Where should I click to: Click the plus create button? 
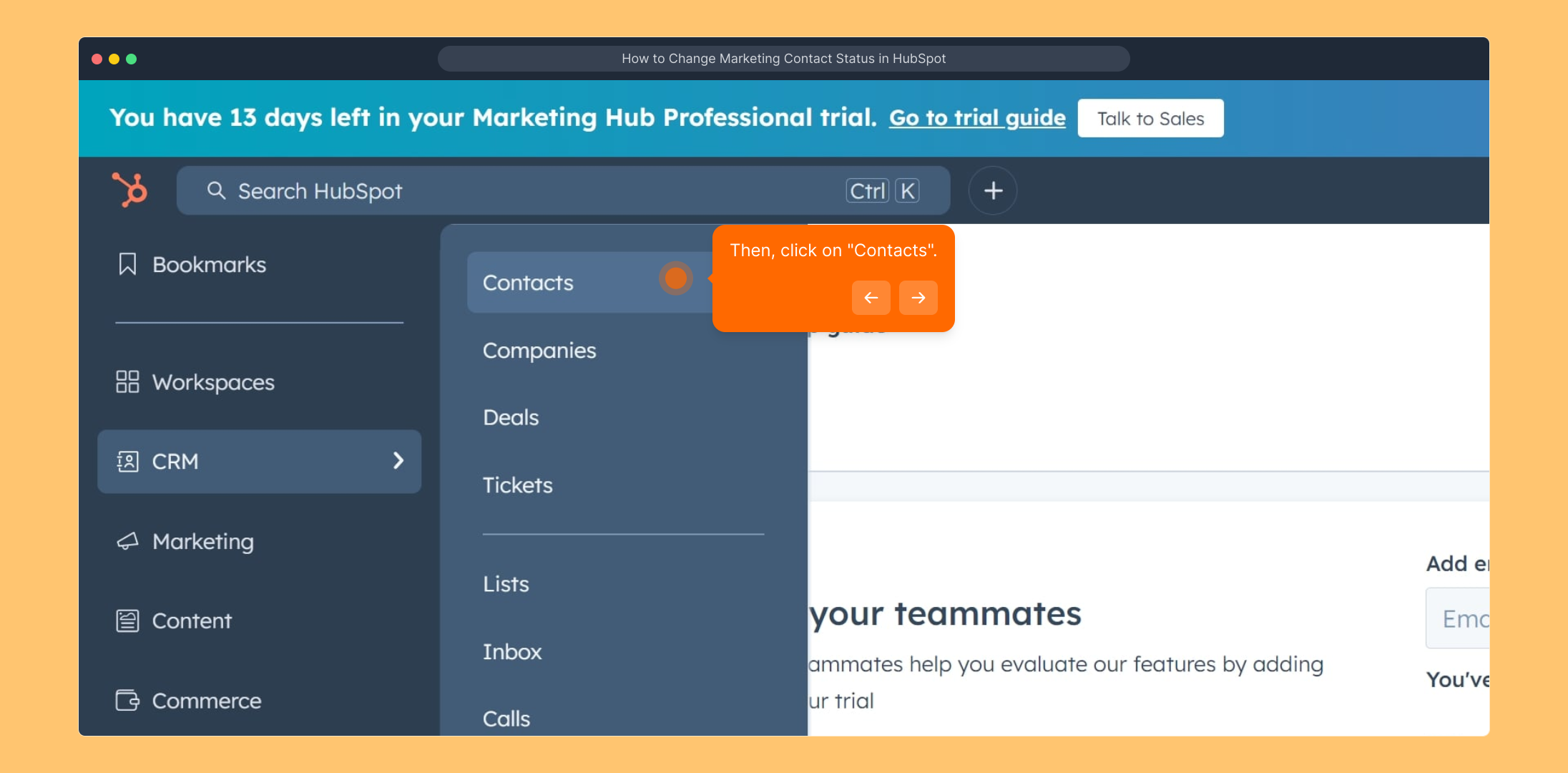point(992,190)
